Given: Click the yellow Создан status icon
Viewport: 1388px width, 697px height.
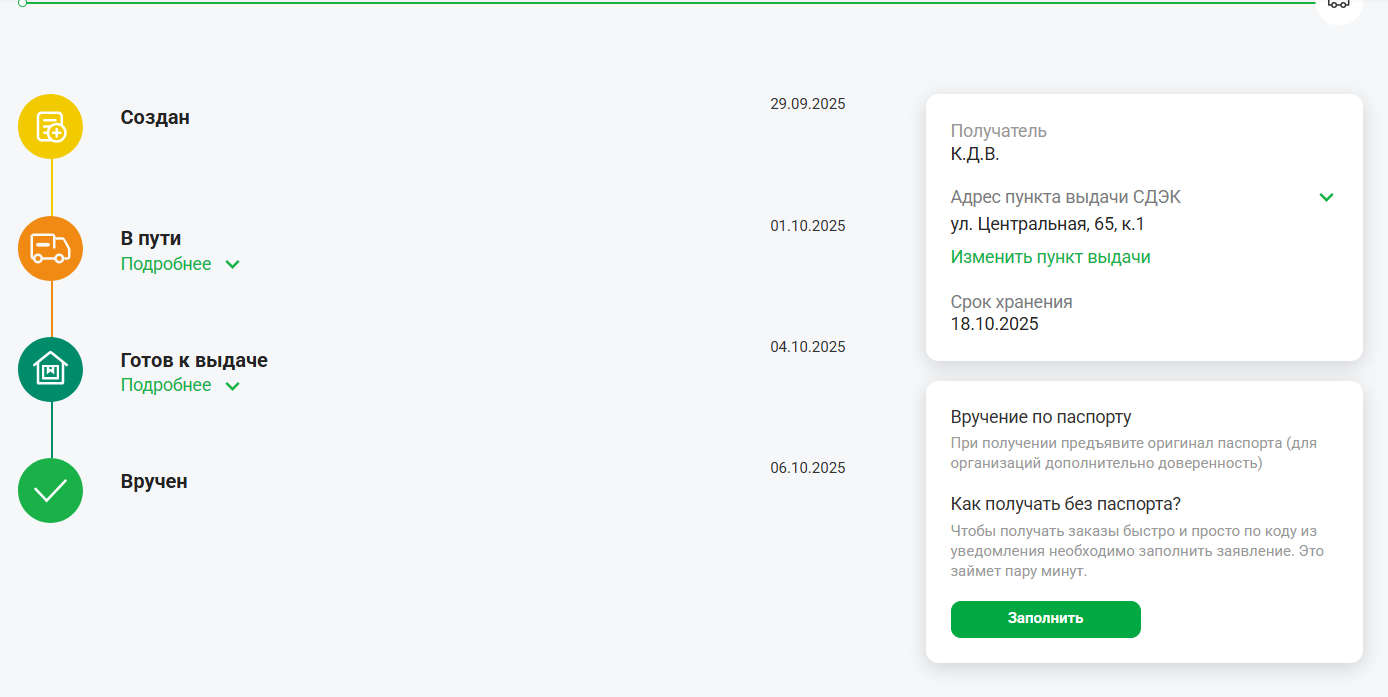Looking at the screenshot, I should click(x=50, y=126).
